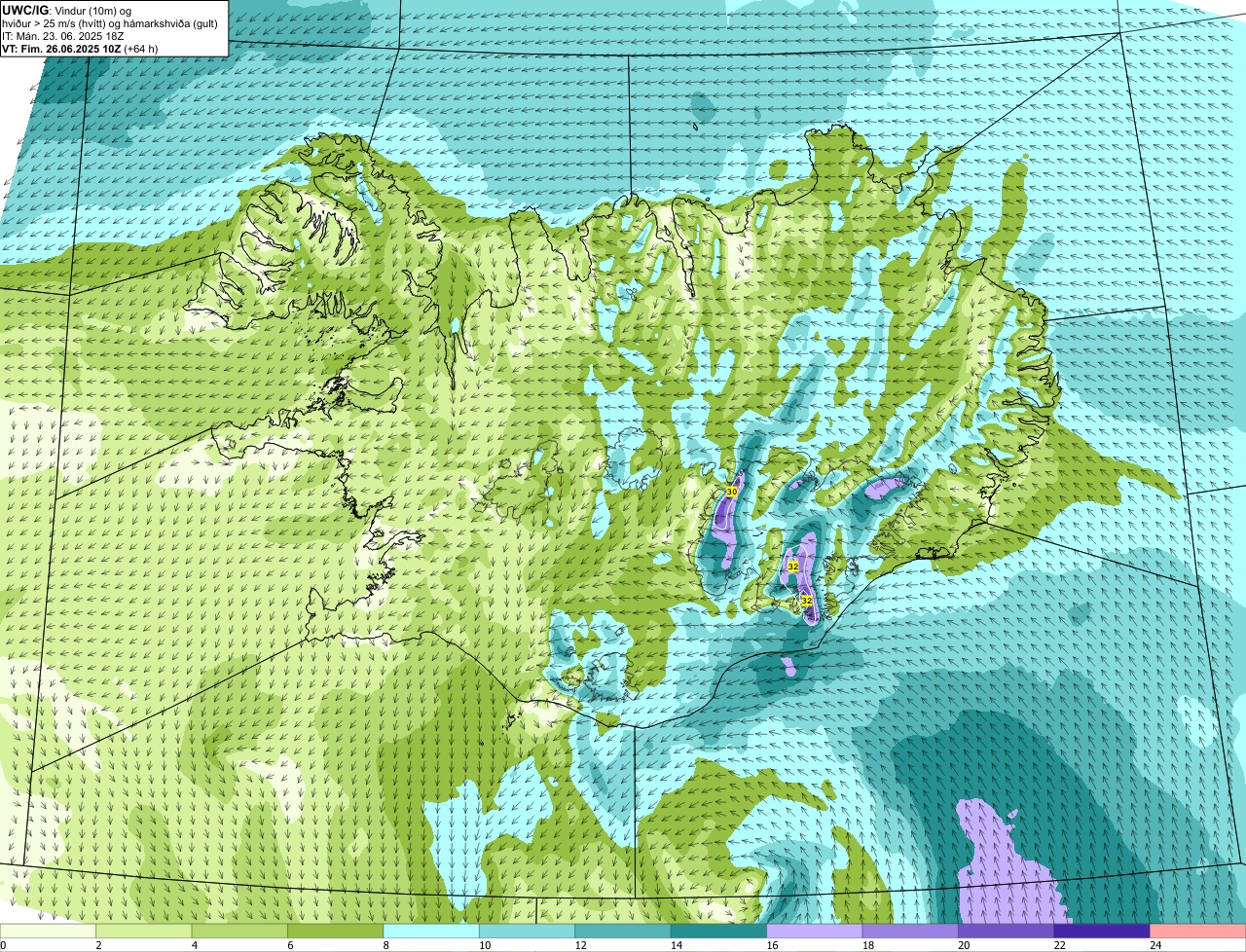Viewport: 1246px width, 952px height.
Task: Pick the 12–14 m/s teal legend band
Action: point(623,931)
